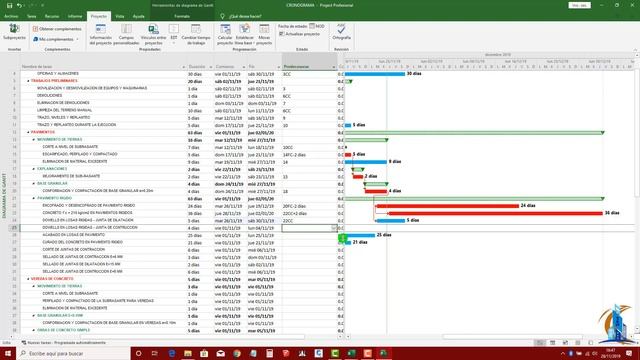Select CURADO DEL CONCRETO EN PAVIMENTO RIGIDO
The height and width of the screenshot is (360, 640).
(x=82, y=242)
